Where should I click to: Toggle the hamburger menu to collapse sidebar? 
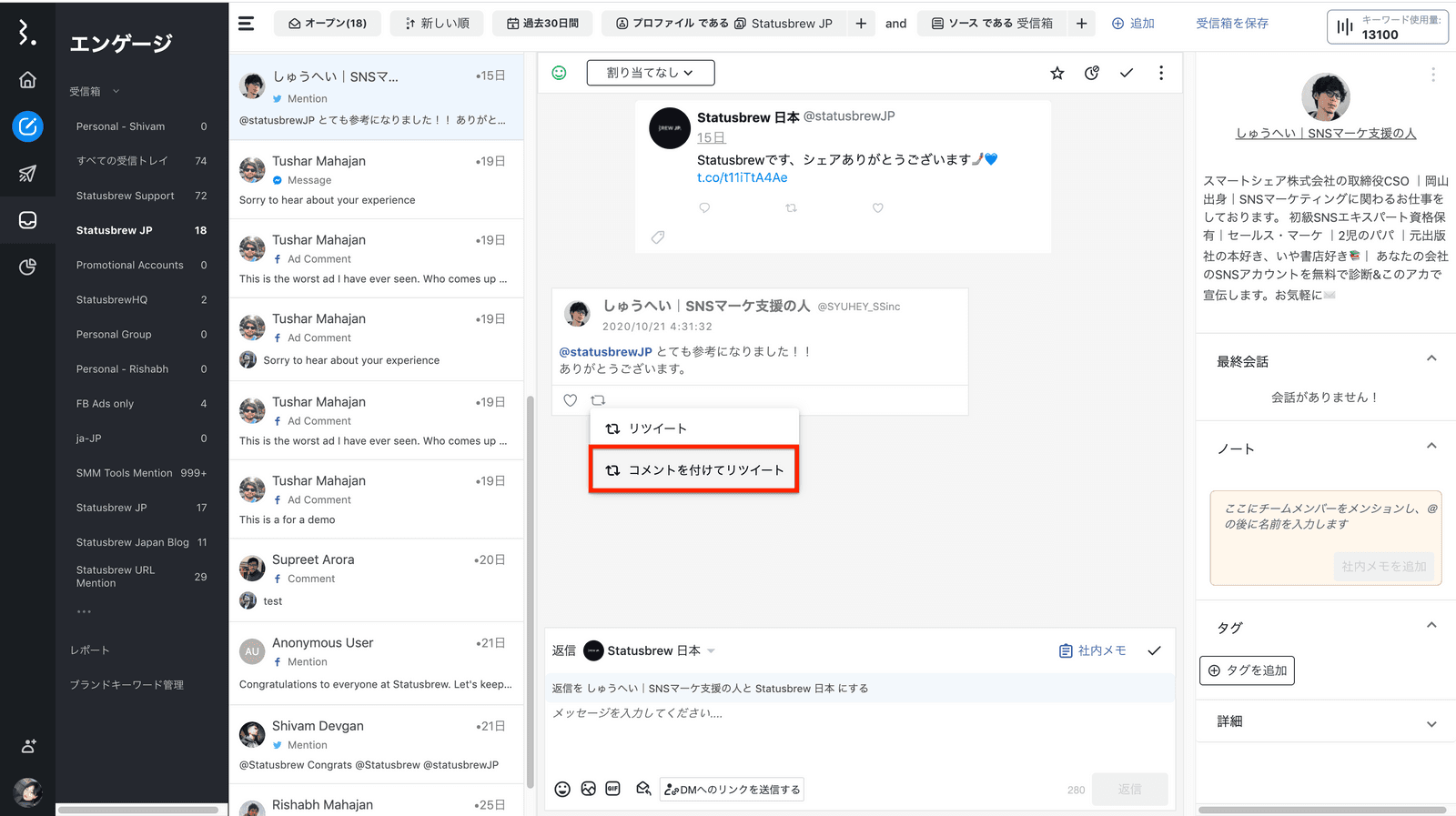(x=247, y=24)
